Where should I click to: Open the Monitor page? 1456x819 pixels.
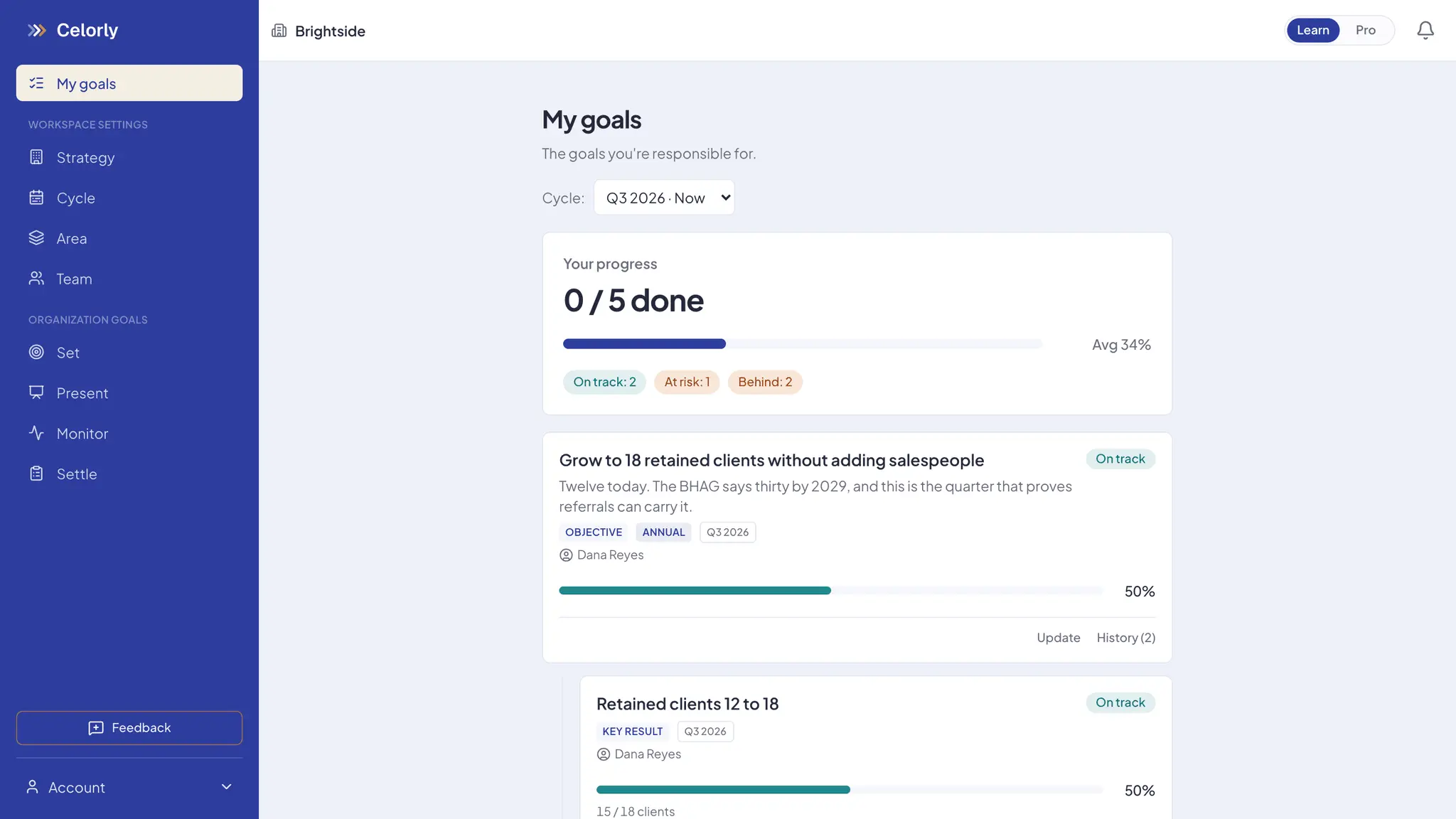pyautogui.click(x=129, y=433)
